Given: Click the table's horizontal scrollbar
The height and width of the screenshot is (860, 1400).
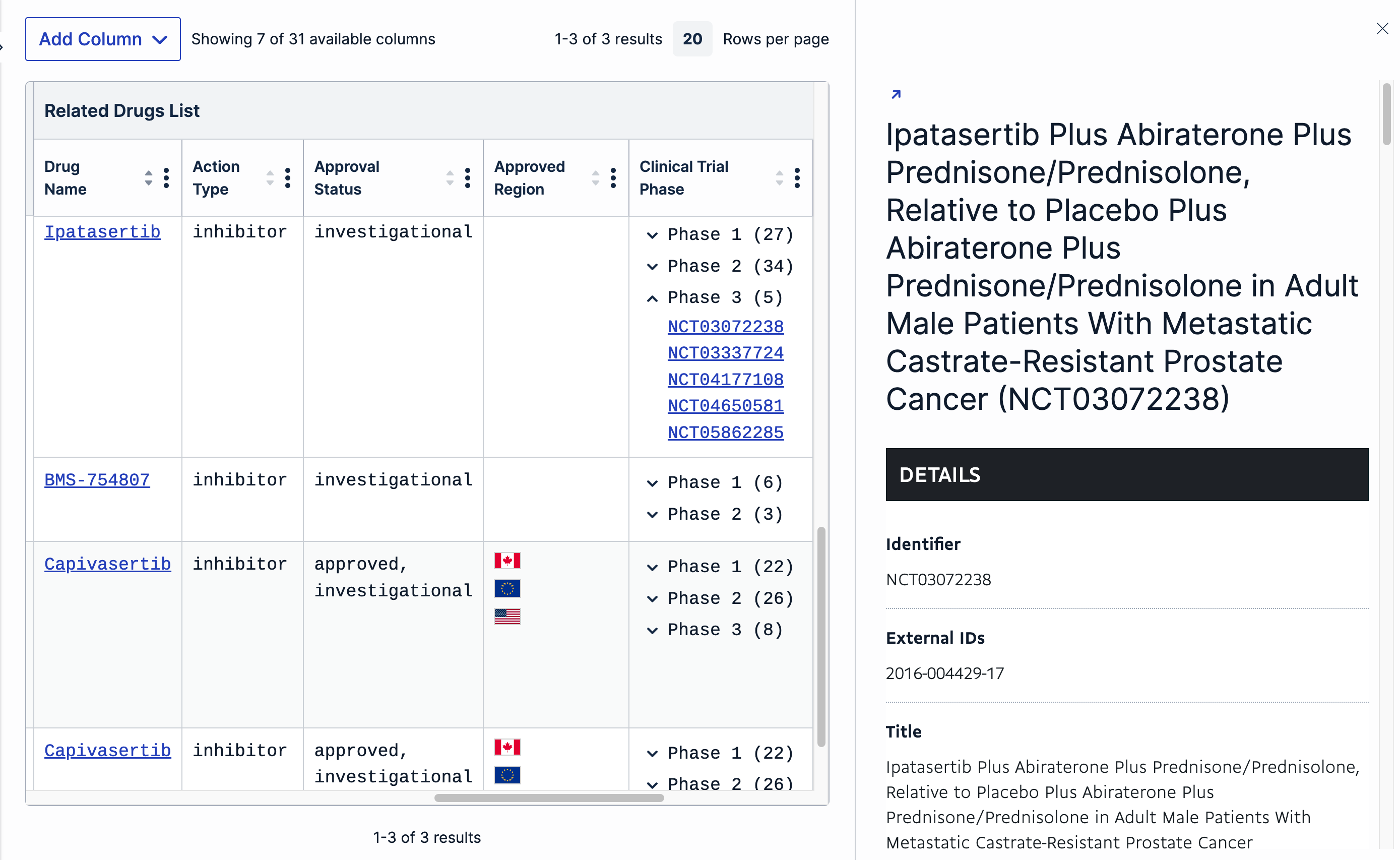Looking at the screenshot, I should point(549,797).
